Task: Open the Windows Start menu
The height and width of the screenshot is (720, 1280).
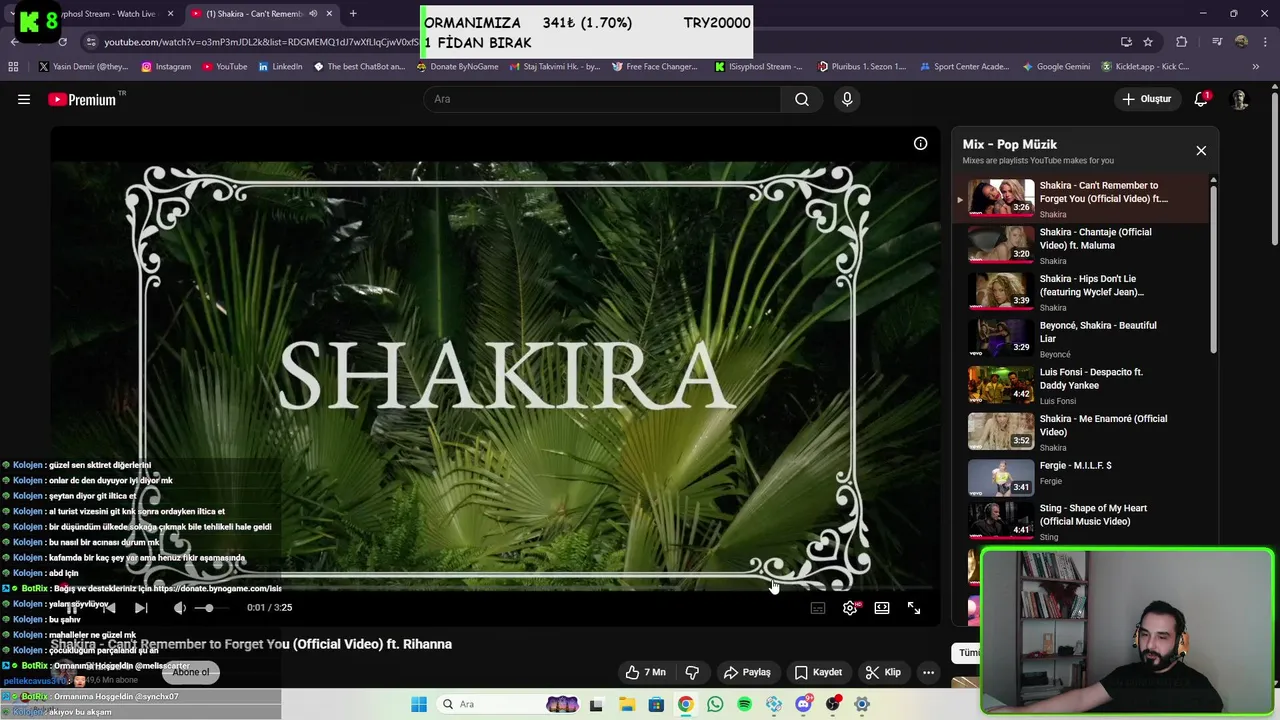Action: coord(419,704)
